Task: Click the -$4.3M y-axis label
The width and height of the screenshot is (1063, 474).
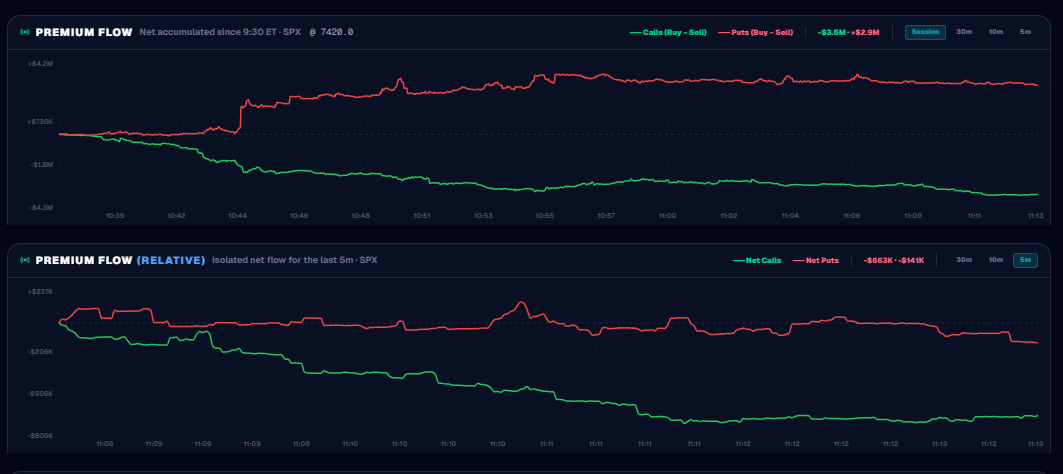Action: click(x=41, y=207)
